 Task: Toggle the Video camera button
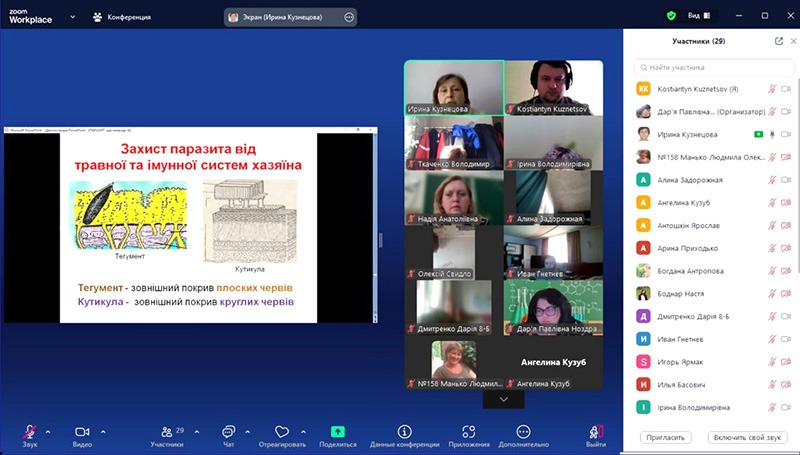(82, 431)
